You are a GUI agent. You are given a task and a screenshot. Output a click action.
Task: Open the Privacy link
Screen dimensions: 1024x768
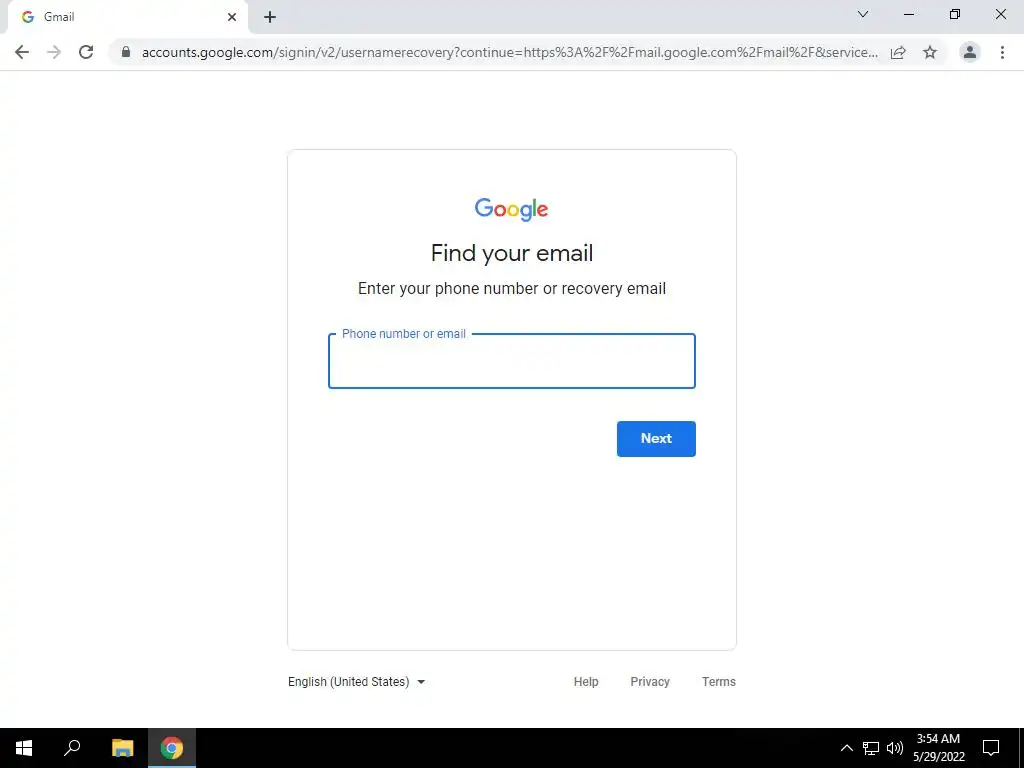point(650,682)
